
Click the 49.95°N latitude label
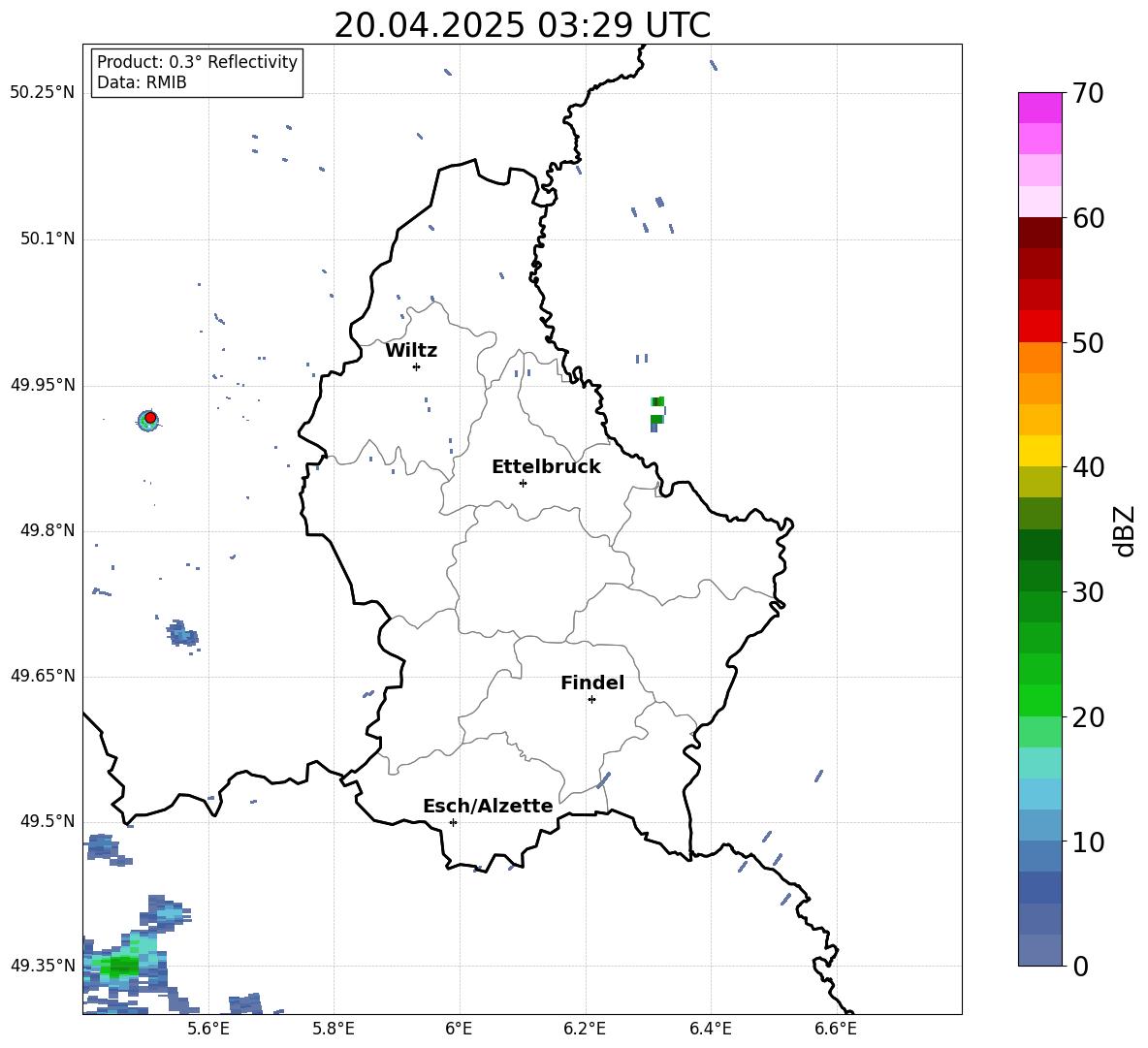[x=43, y=385]
